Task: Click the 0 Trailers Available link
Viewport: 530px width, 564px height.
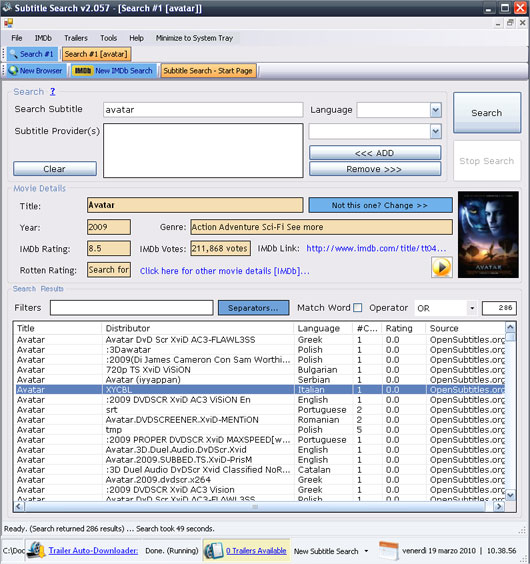Action: 256,550
